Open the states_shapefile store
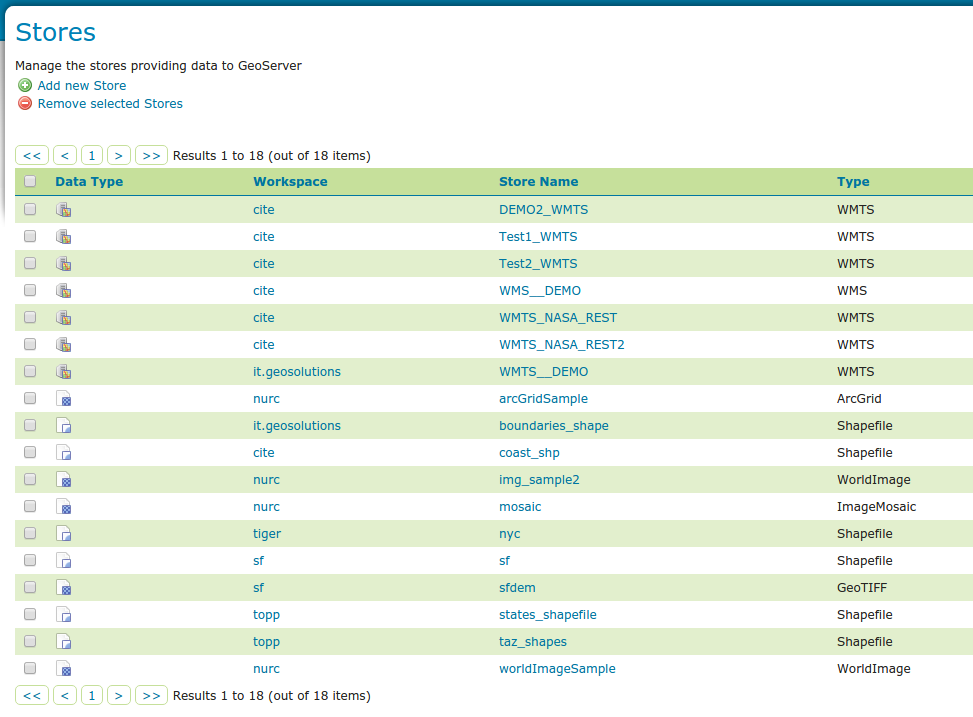Viewport: 973px width, 717px height. pos(547,614)
